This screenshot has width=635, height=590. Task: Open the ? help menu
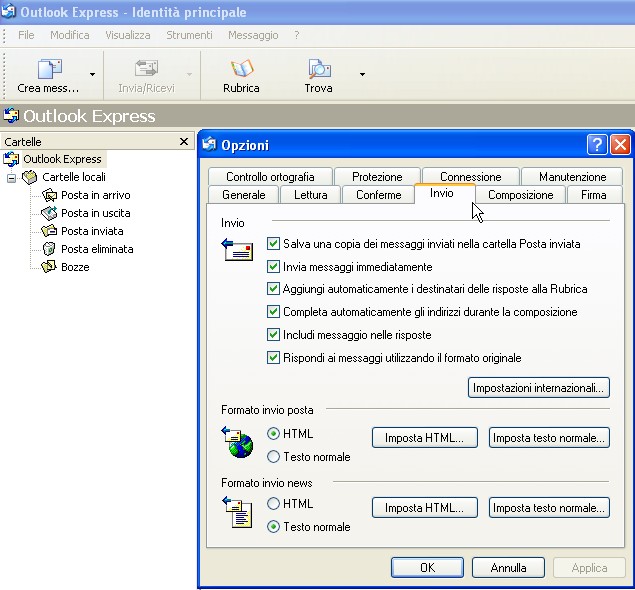(297, 35)
